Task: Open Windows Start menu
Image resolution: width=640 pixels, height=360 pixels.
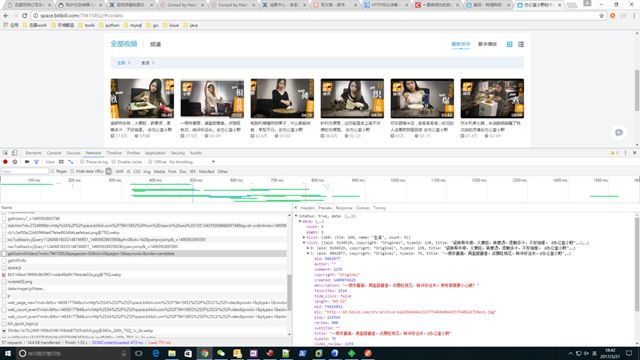Action: click(8, 353)
